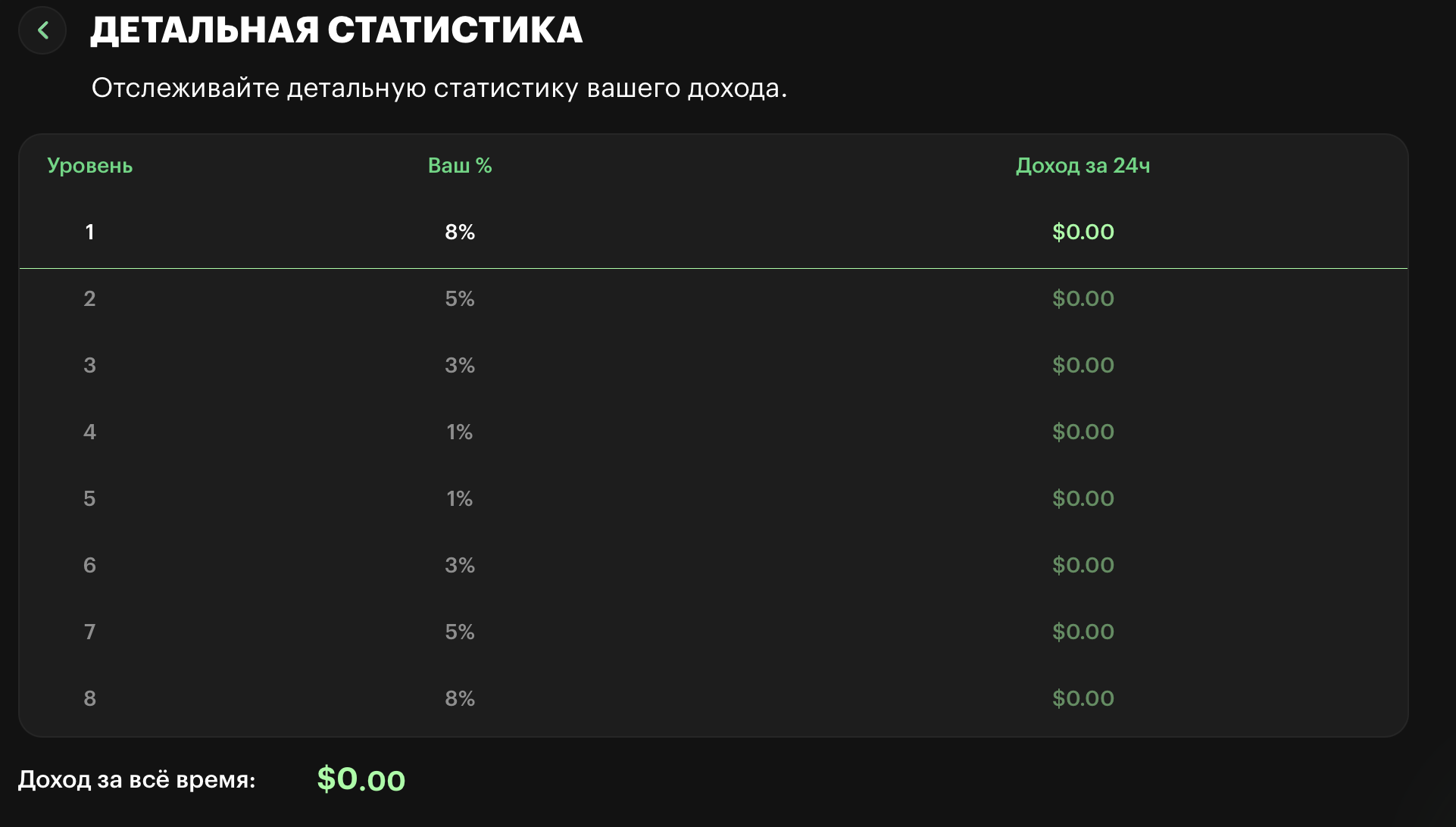
Task: Click the 8% value for level 1
Action: tap(460, 232)
